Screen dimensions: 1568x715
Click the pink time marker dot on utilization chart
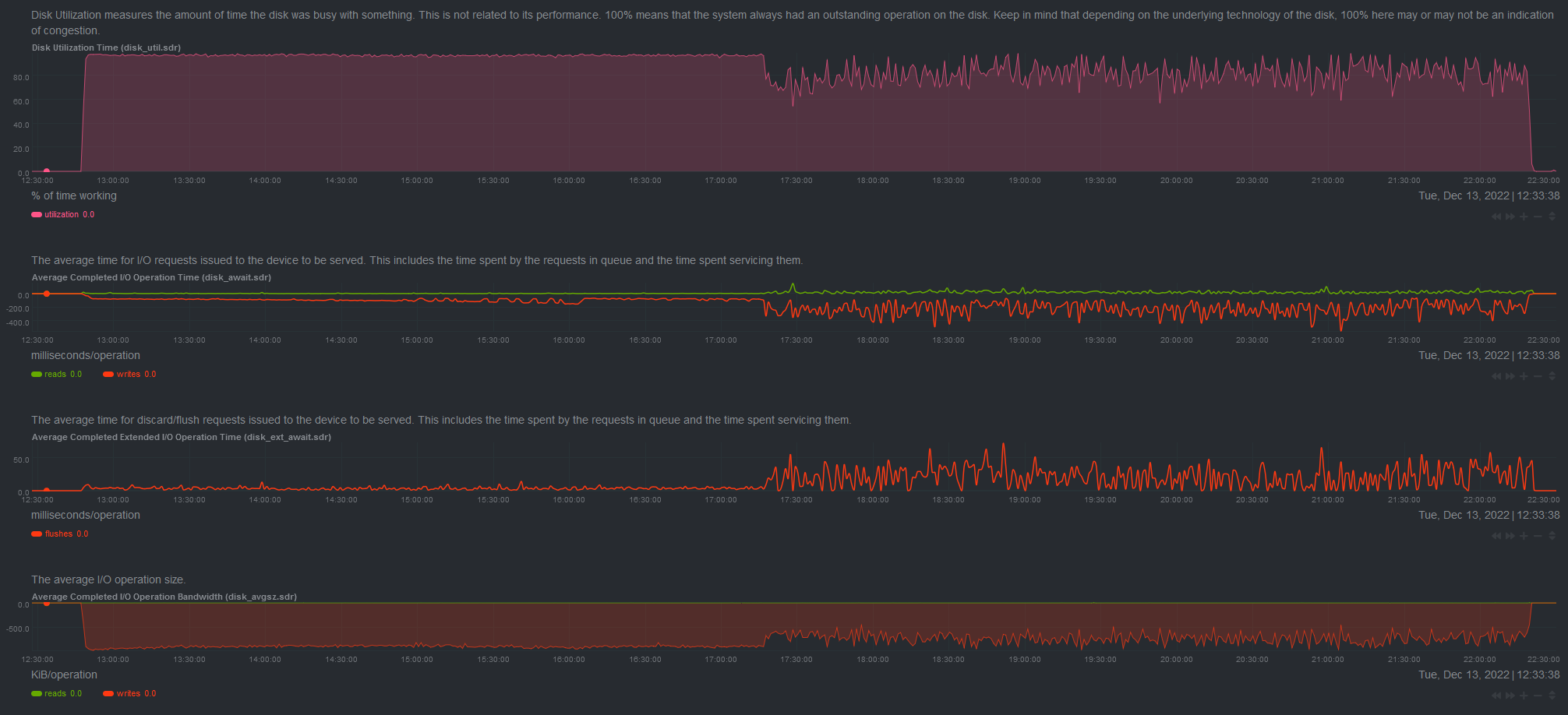47,171
